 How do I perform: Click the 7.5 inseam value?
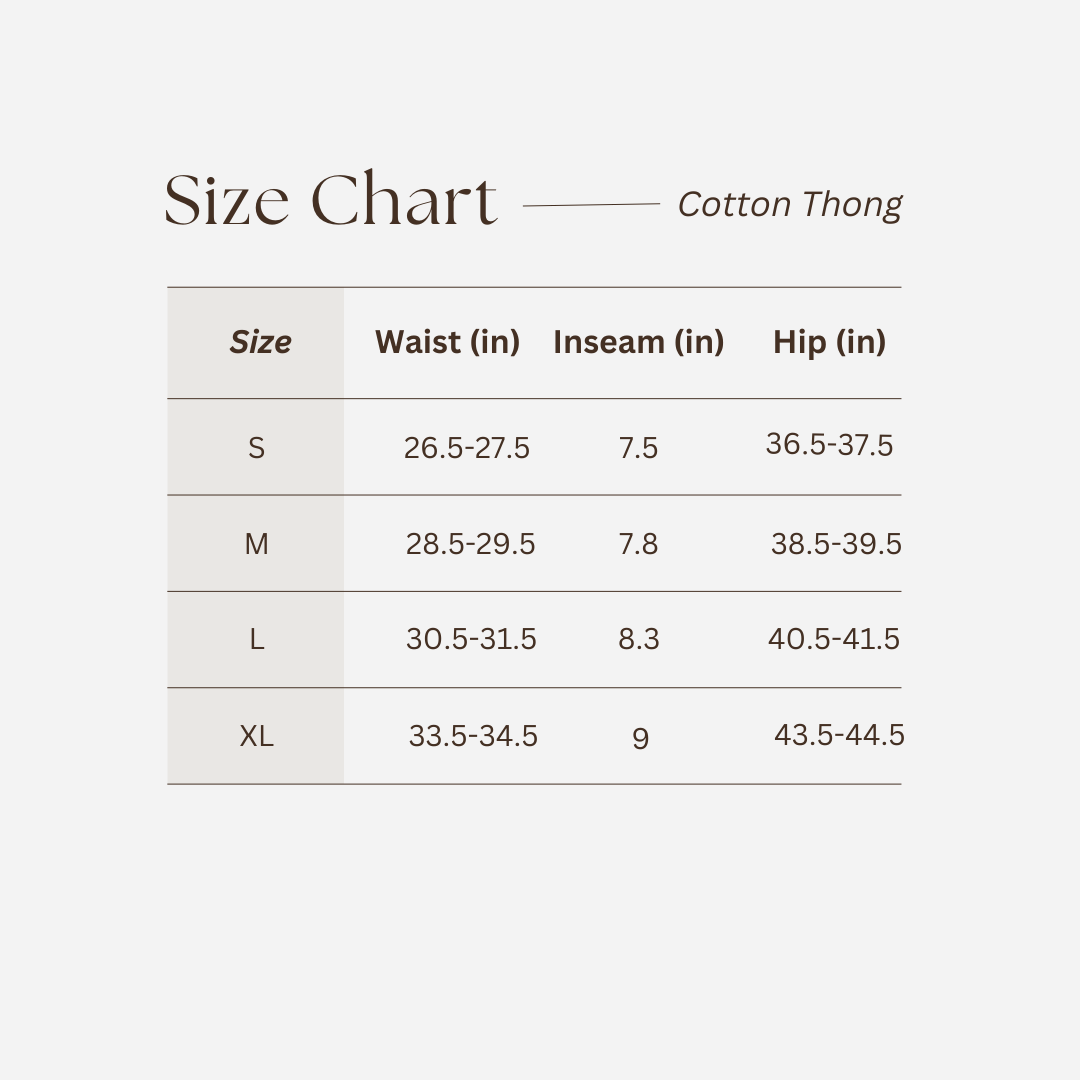pyautogui.click(x=638, y=448)
